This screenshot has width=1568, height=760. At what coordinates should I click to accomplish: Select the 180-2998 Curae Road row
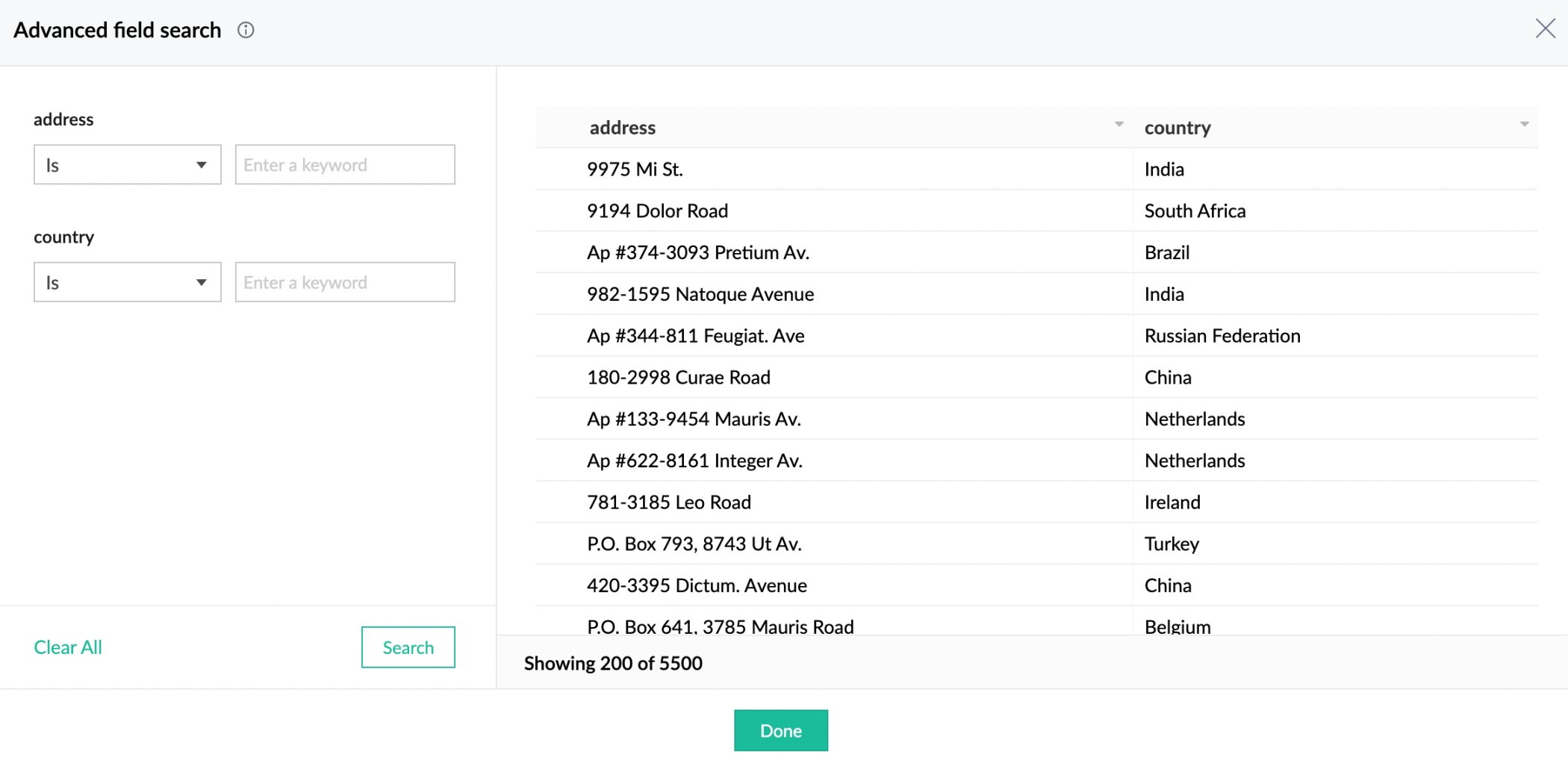pos(678,378)
